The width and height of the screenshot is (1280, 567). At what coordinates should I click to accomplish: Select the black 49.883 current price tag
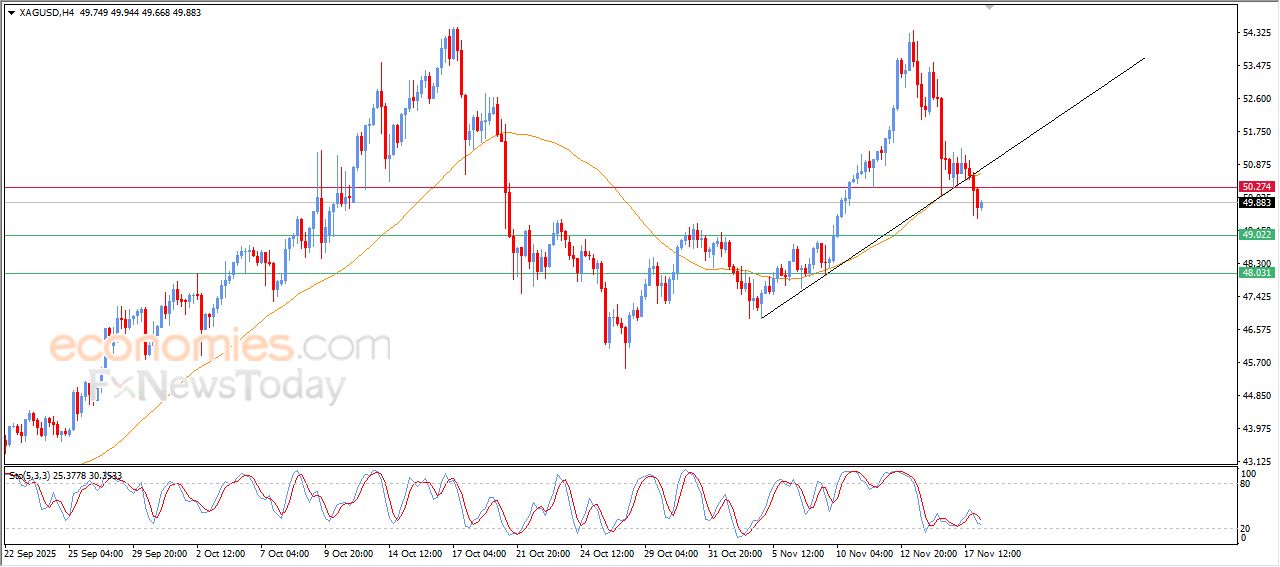coord(1256,202)
